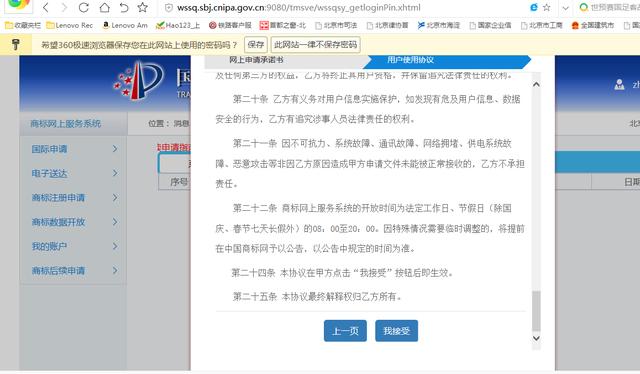Viewport: 640px width, 374px height.
Task: Open the Hao123_上 bookmark
Action: (178, 25)
